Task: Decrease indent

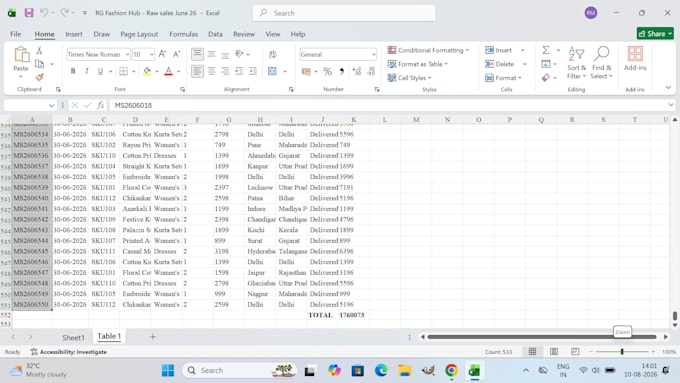Action: pyautogui.click(x=239, y=71)
